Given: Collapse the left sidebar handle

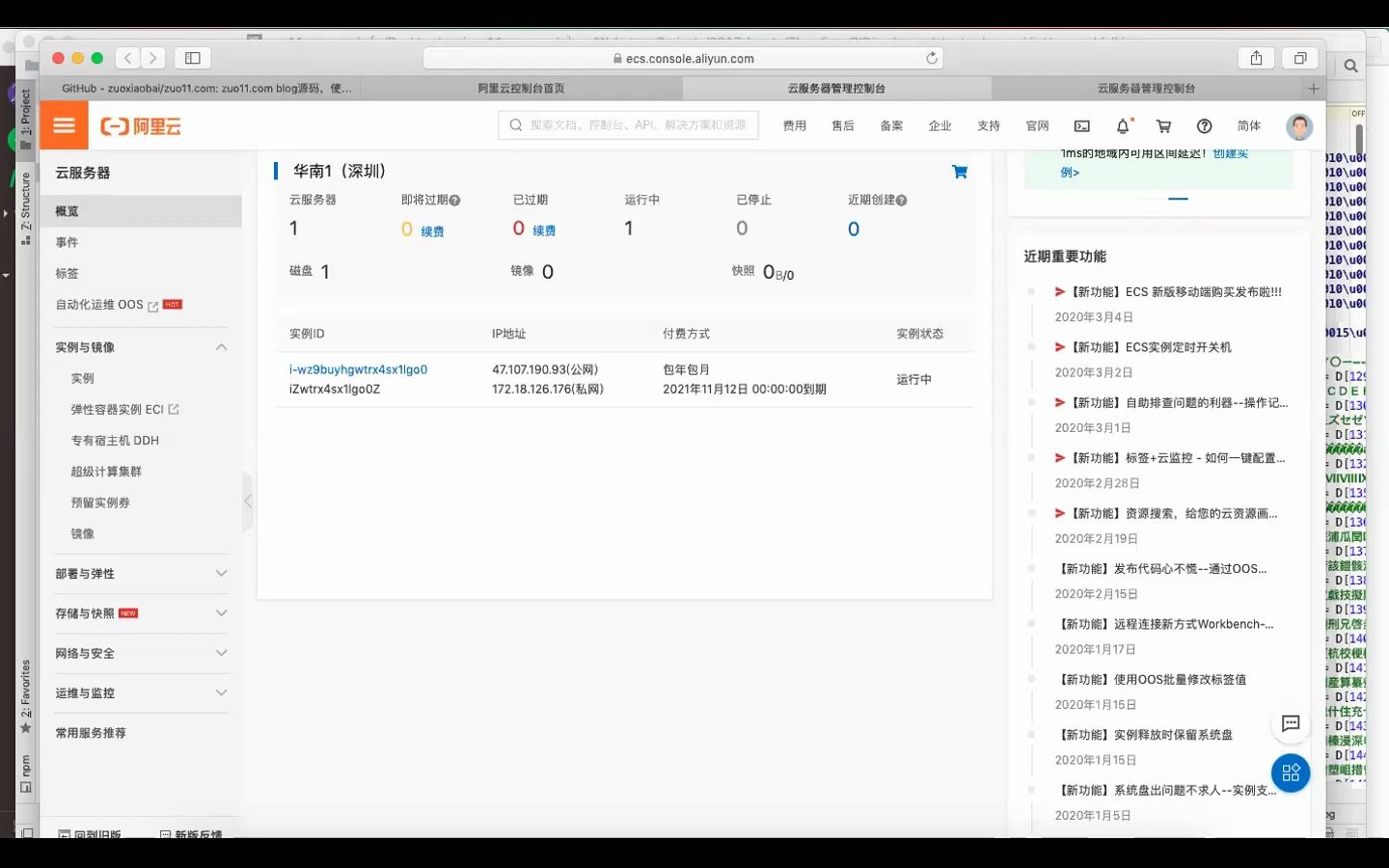Looking at the screenshot, I should click(248, 502).
